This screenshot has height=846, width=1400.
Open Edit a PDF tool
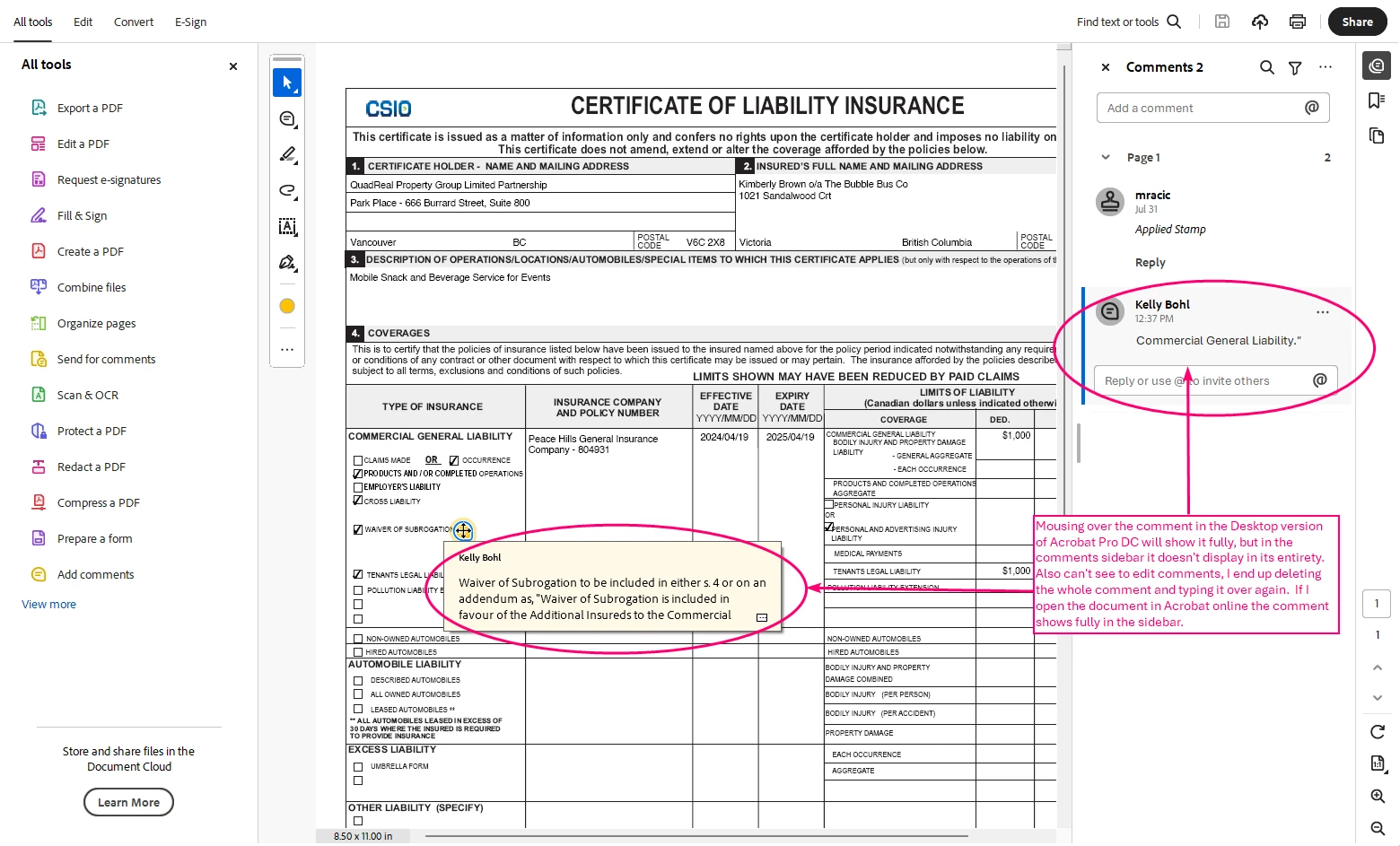[x=83, y=144]
